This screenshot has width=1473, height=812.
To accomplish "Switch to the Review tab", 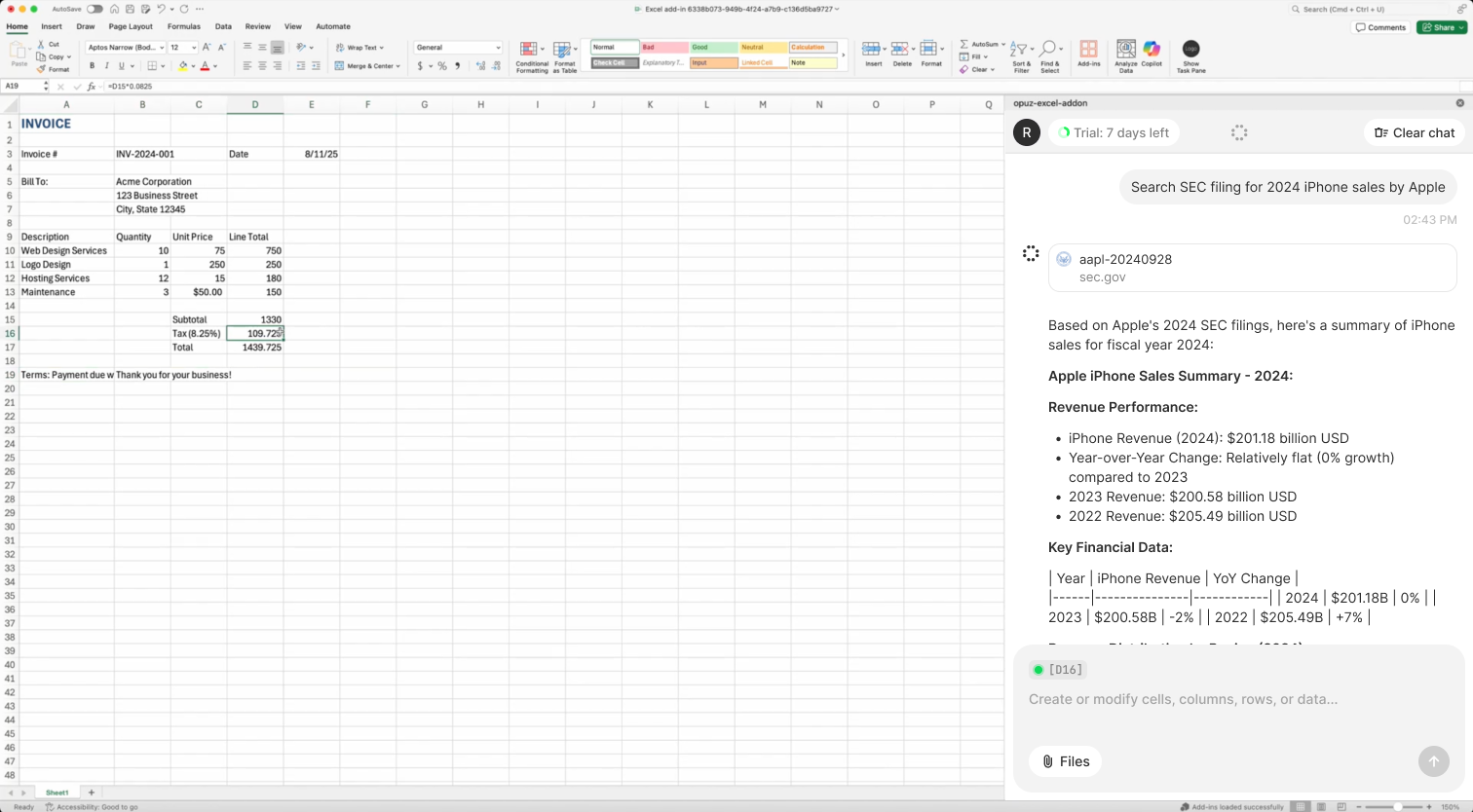I will 258,26.
